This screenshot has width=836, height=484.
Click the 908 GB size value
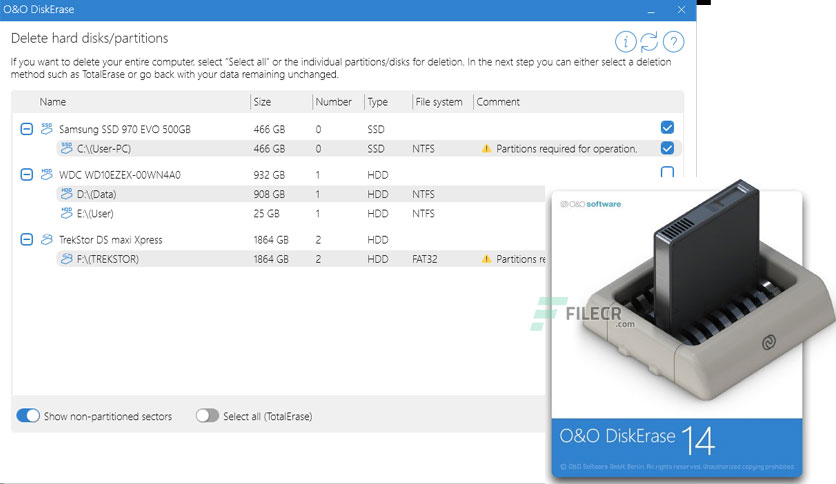269,194
